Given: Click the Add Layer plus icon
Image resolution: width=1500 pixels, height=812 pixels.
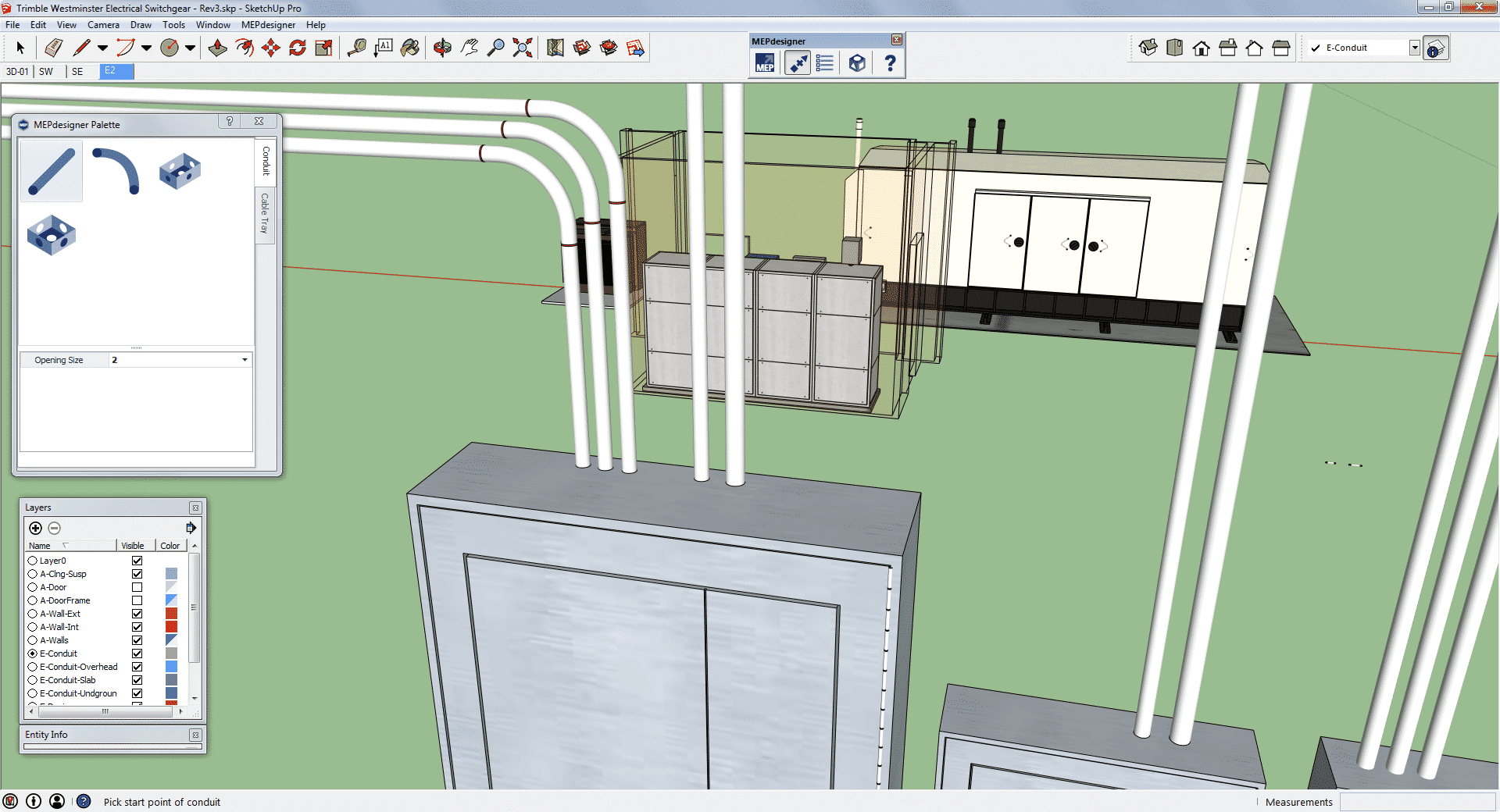Looking at the screenshot, I should (35, 528).
